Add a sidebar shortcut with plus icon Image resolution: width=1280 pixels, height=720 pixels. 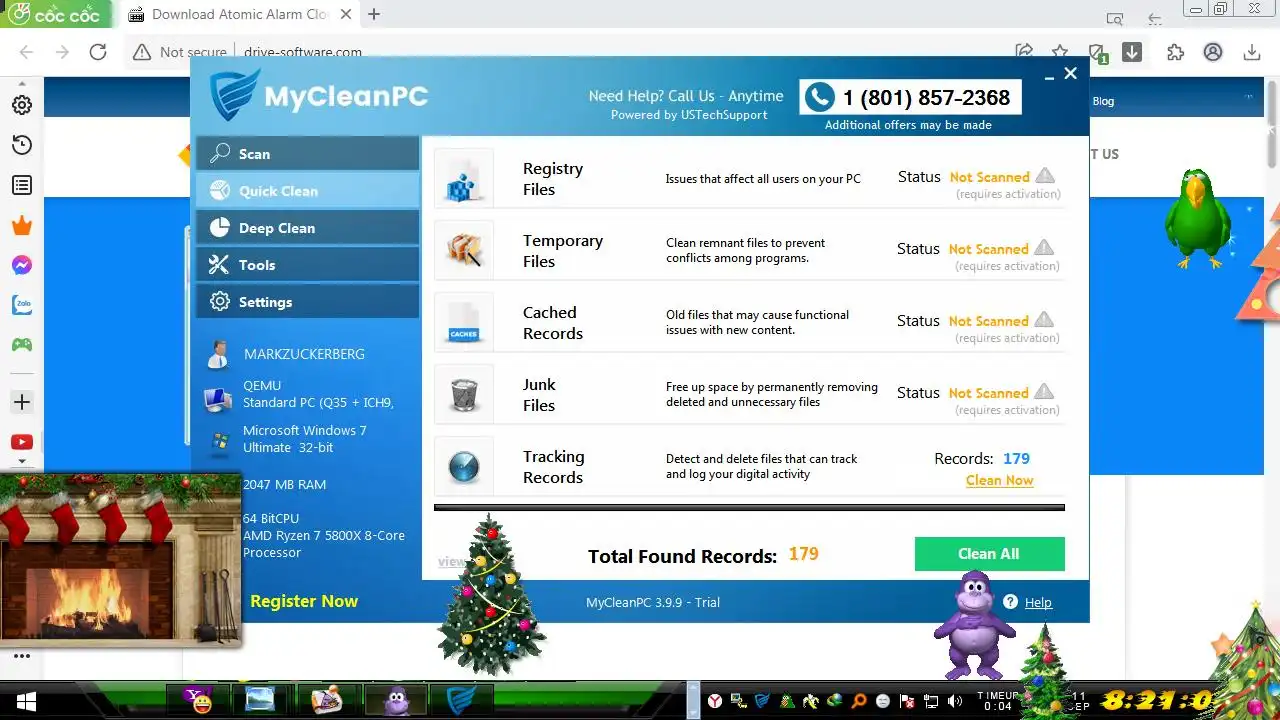[x=21, y=402]
